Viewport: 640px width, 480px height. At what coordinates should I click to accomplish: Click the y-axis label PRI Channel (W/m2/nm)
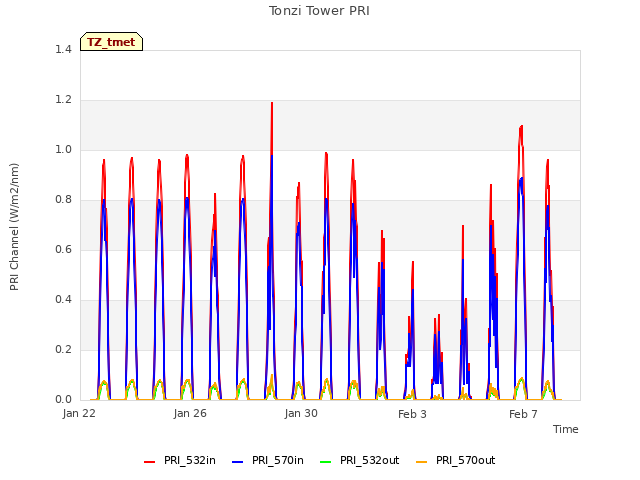[x=14, y=227]
